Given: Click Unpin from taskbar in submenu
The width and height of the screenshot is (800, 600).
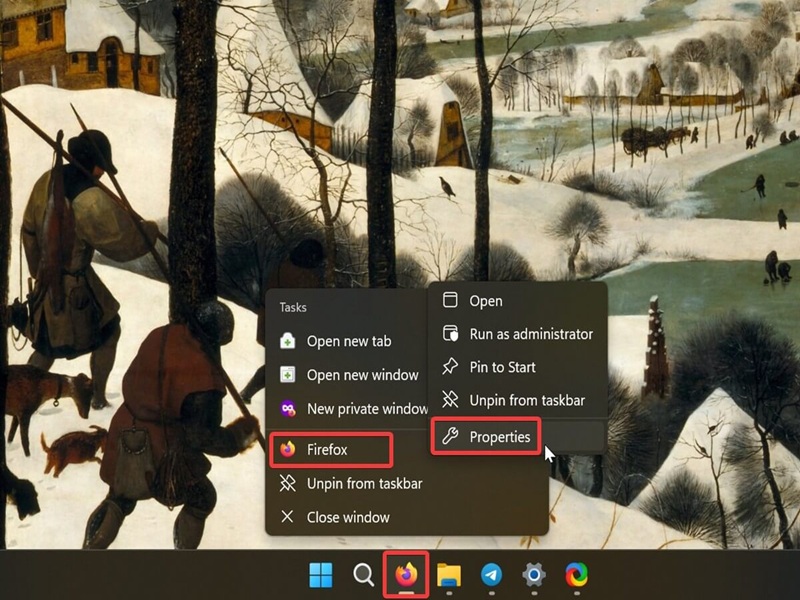Looking at the screenshot, I should click(517, 401).
